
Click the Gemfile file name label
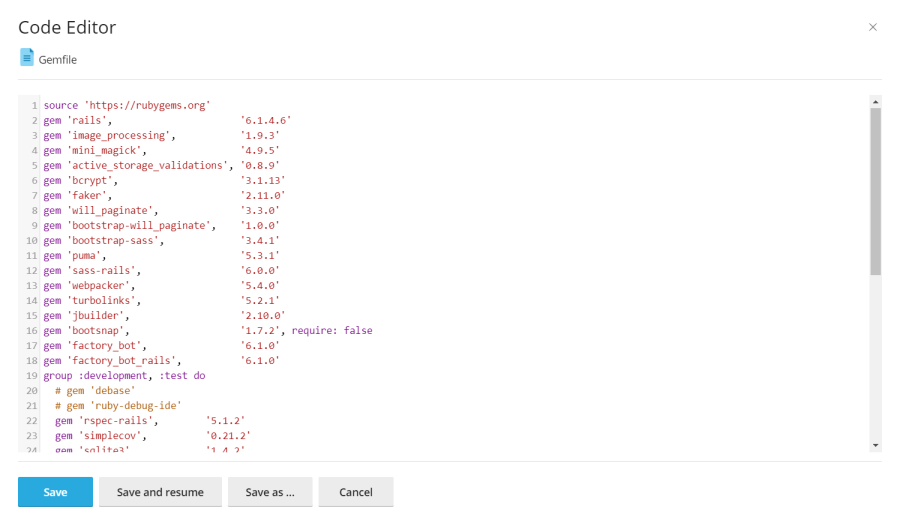(x=57, y=60)
